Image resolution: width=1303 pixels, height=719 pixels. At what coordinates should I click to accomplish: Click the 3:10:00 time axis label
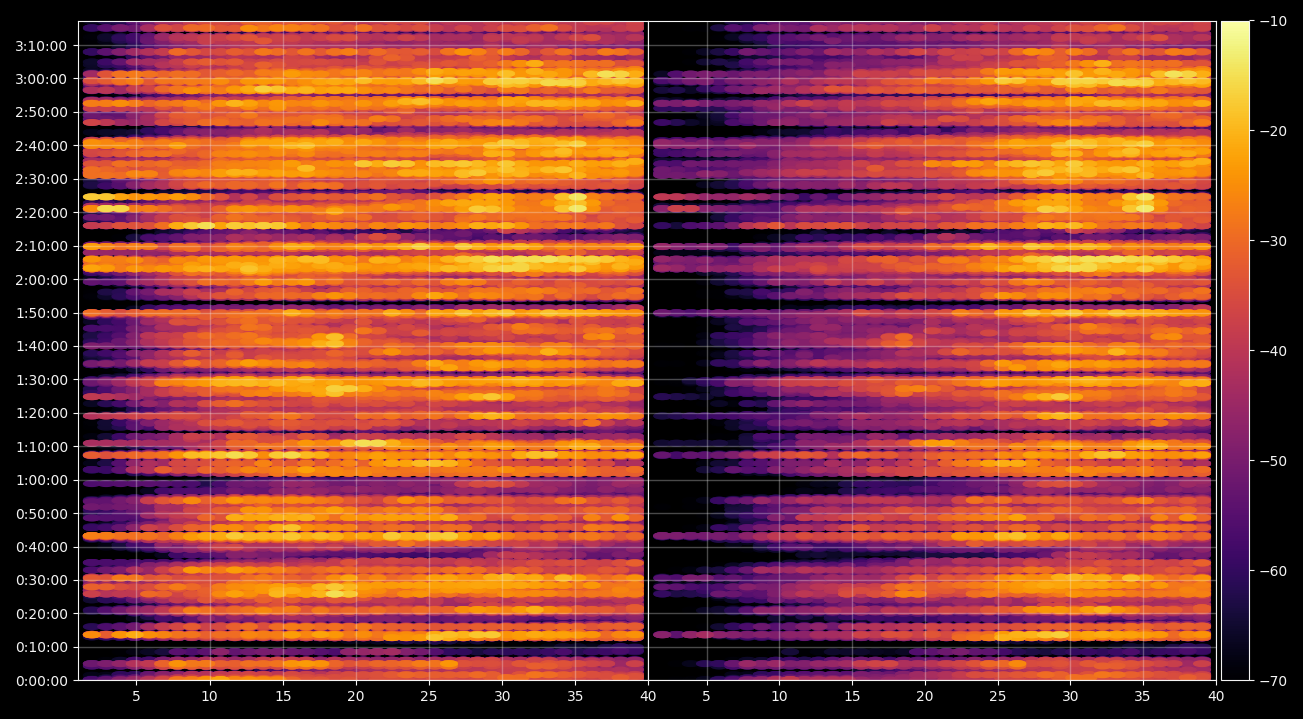[41, 45]
